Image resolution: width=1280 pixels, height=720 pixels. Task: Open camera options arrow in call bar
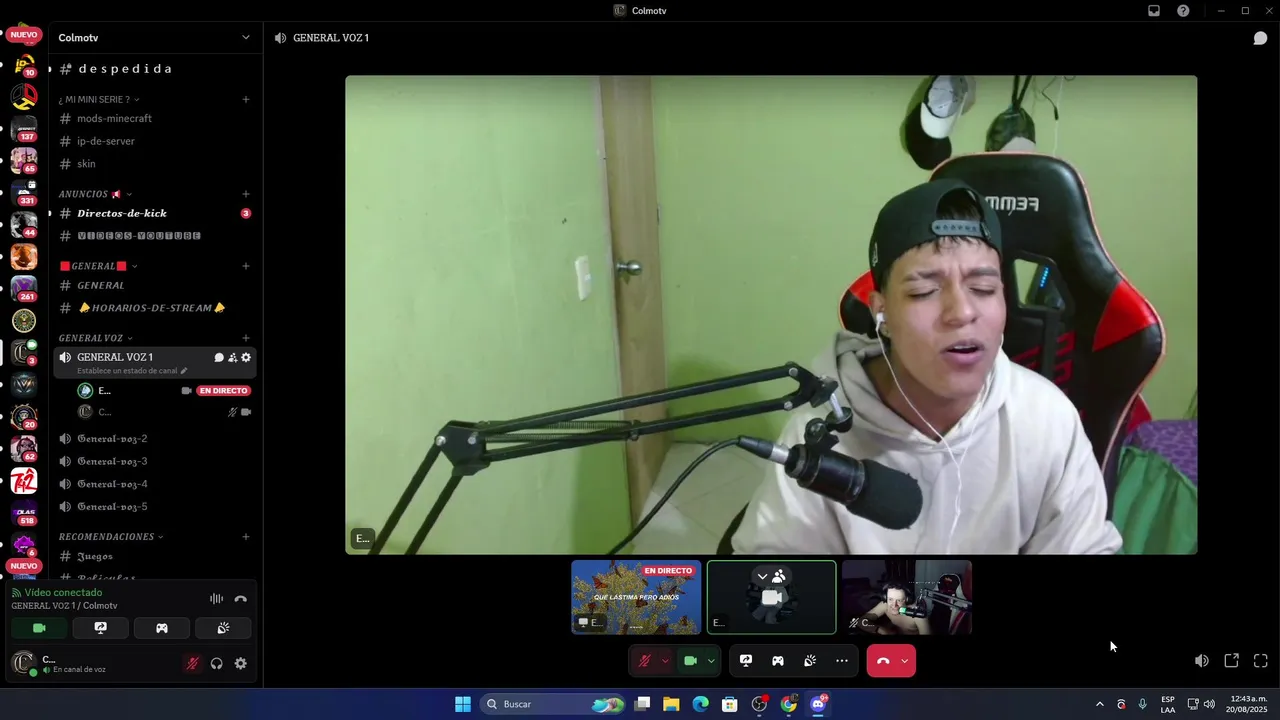pyautogui.click(x=711, y=661)
